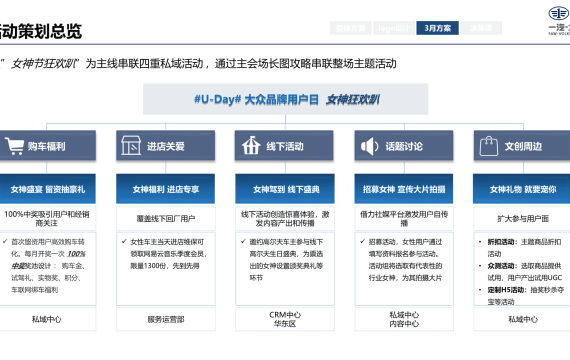Click the text 行业女神，为其拍摄大片
570x360 pixels.
(405, 278)
